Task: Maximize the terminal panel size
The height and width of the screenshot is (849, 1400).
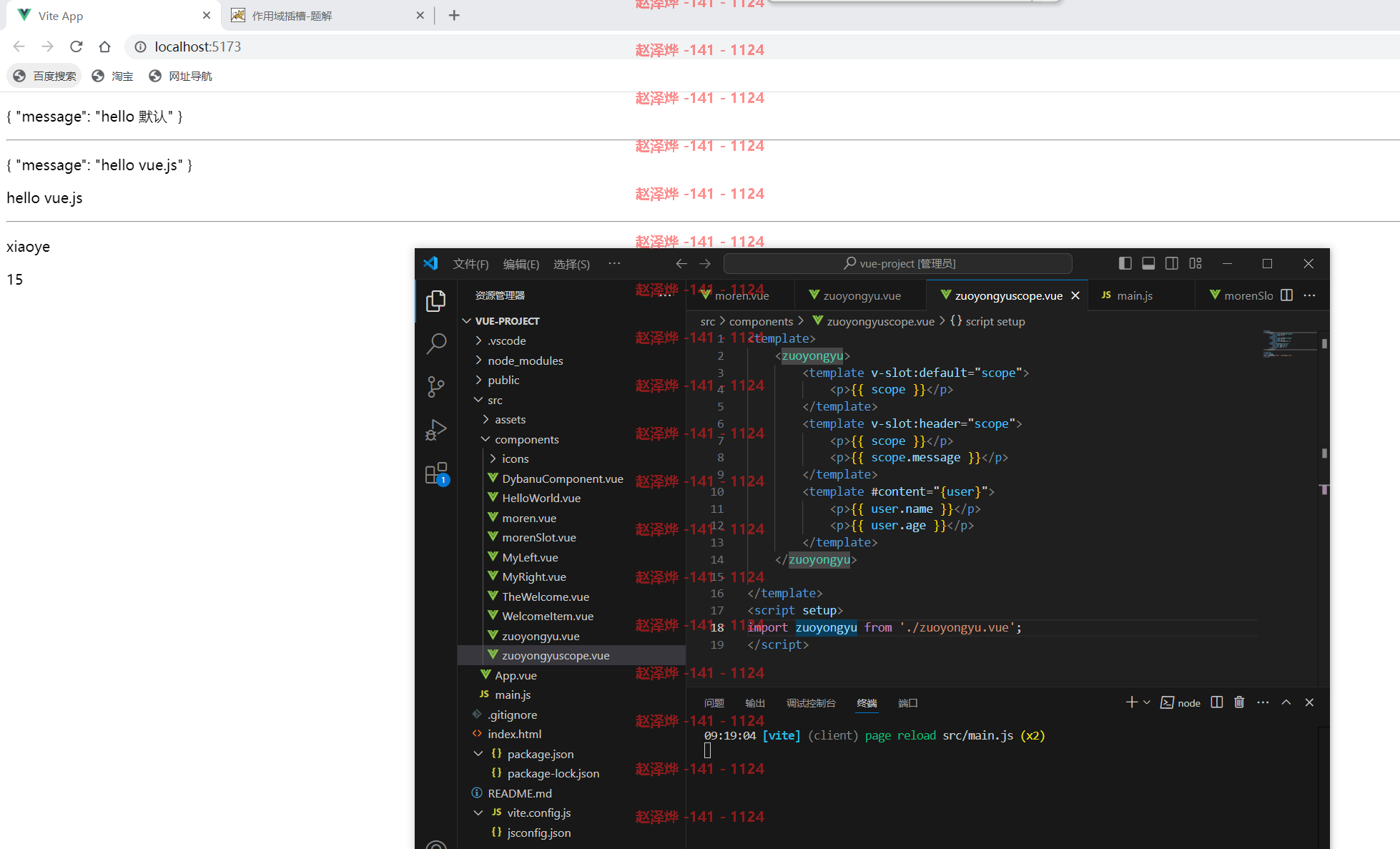Action: click(x=1286, y=702)
